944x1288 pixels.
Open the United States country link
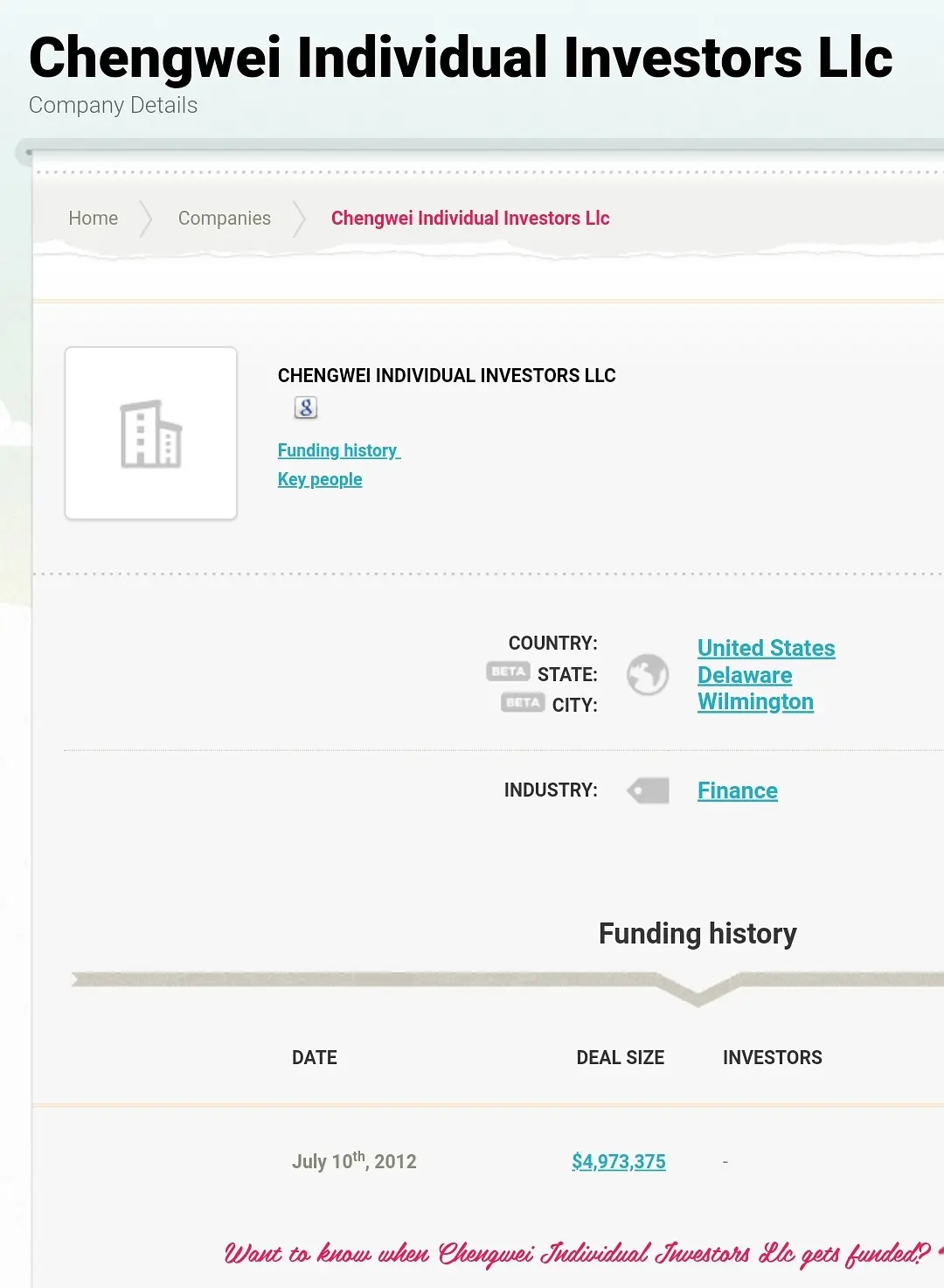[x=766, y=648]
